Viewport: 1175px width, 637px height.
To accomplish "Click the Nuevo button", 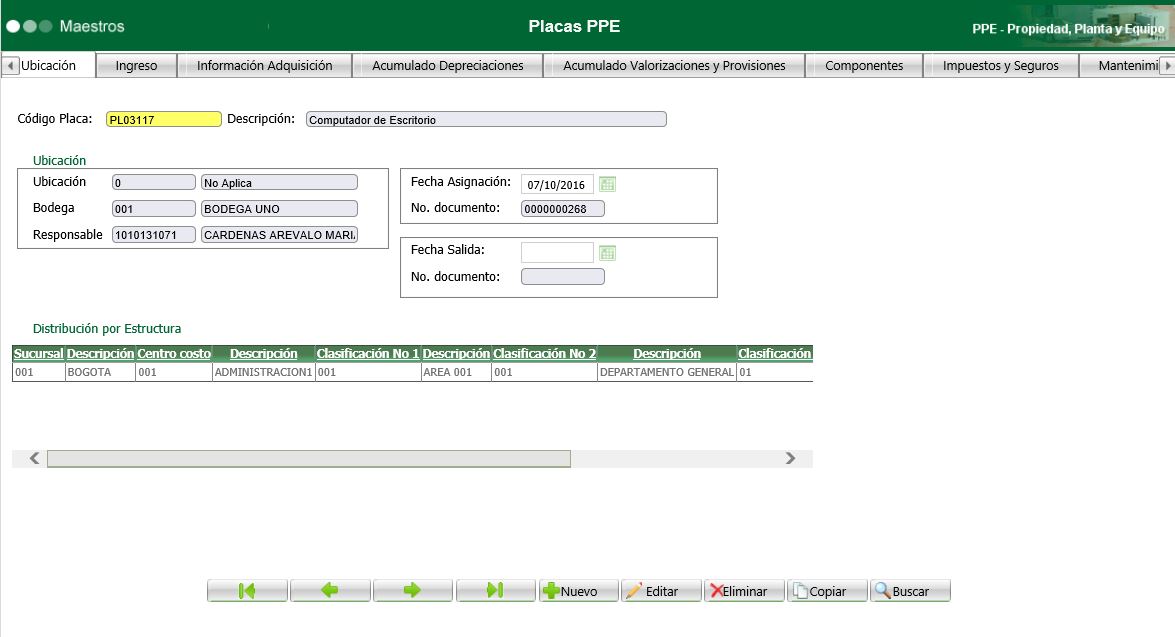I will point(579,591).
